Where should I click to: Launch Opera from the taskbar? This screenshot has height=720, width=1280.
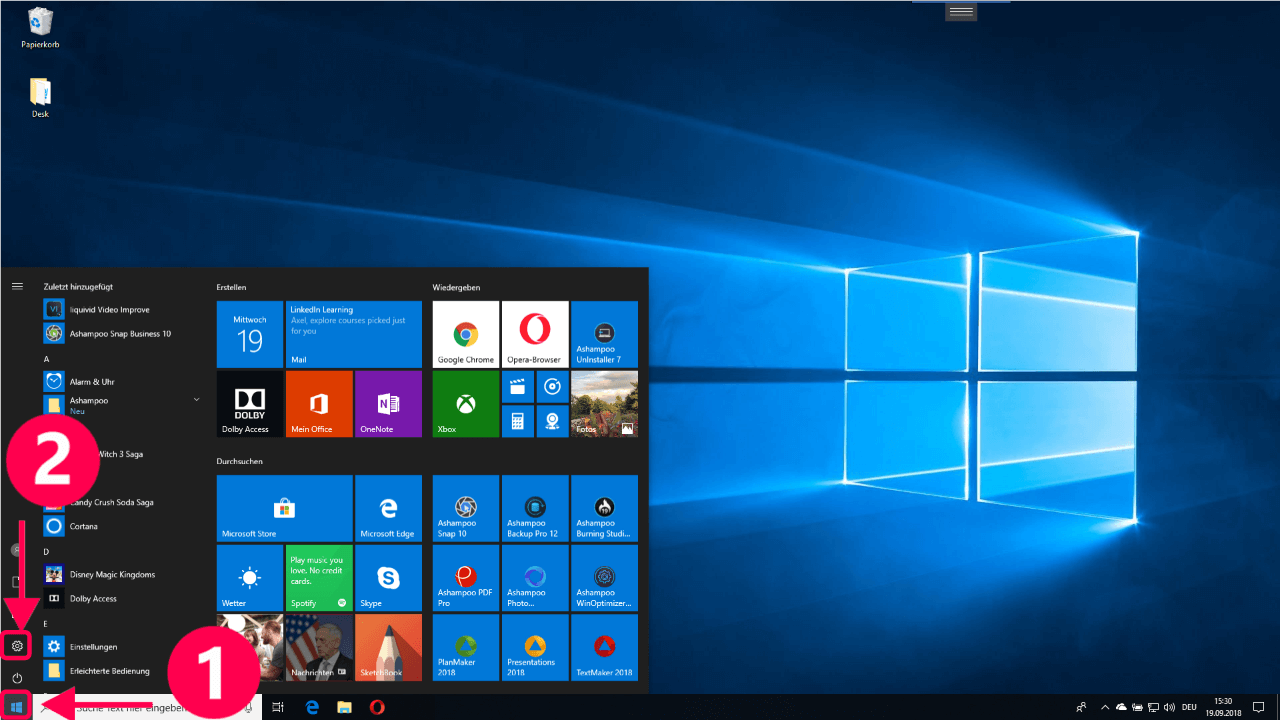pos(377,707)
